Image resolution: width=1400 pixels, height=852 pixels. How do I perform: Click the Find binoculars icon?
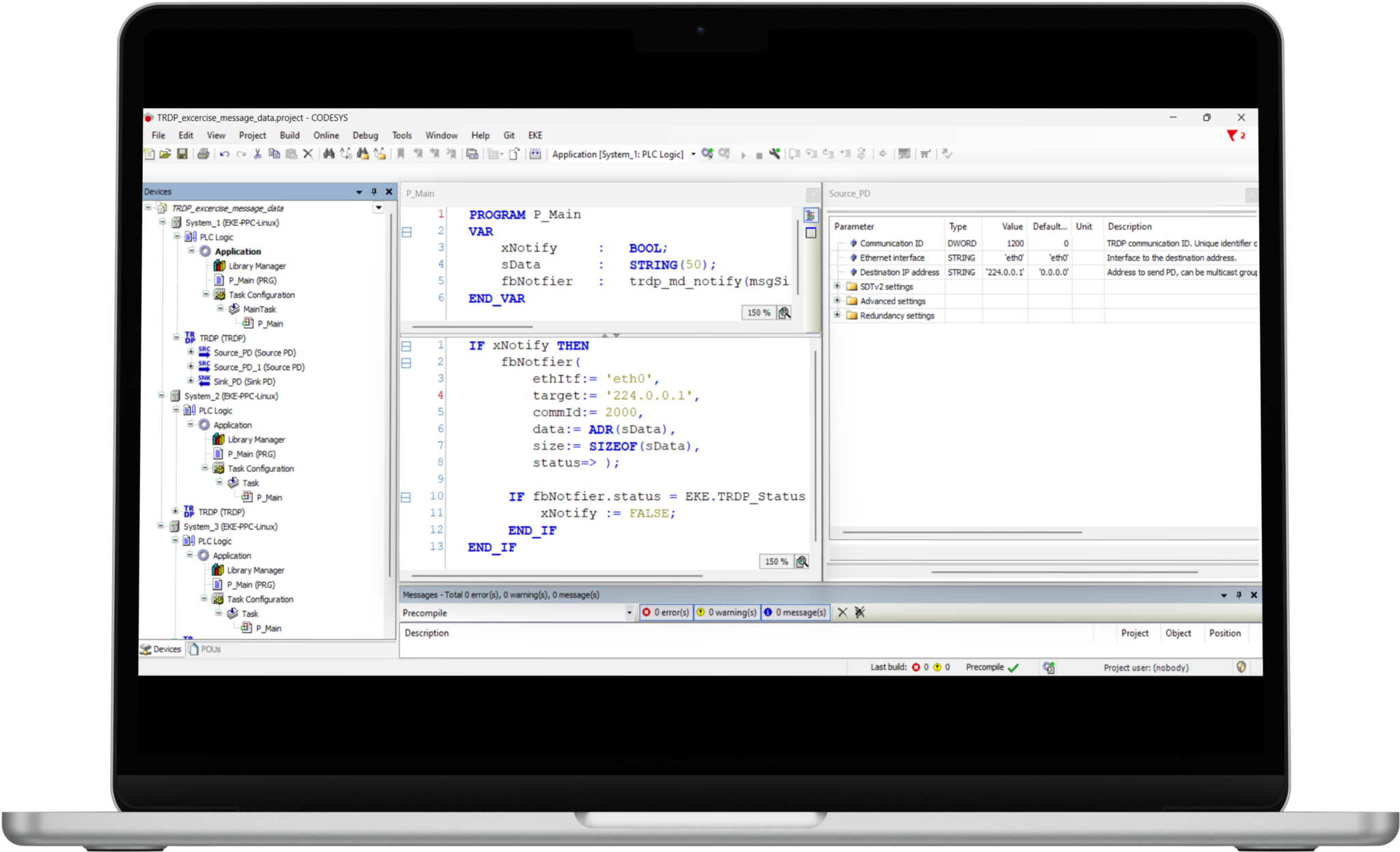329,154
